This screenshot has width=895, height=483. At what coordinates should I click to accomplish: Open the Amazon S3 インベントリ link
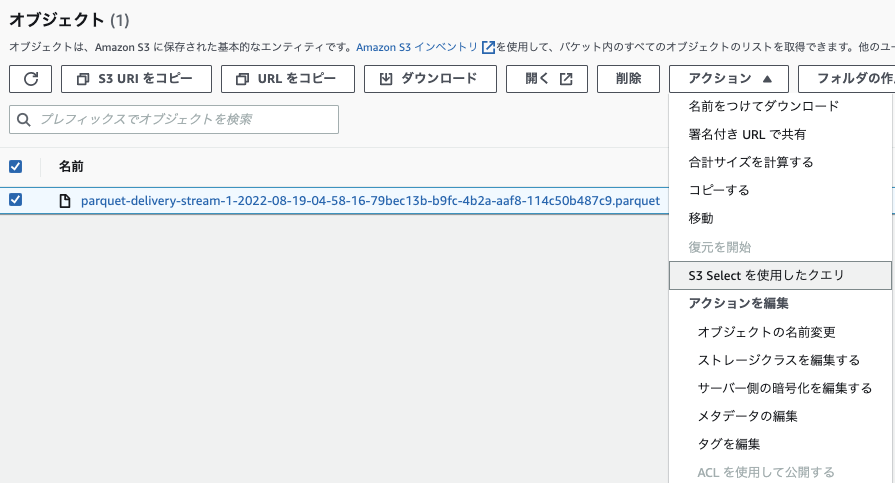pyautogui.click(x=417, y=47)
